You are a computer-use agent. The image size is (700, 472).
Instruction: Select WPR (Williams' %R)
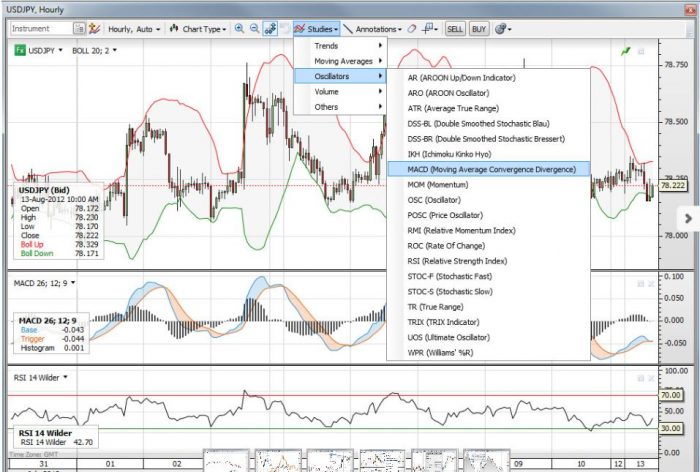click(488, 352)
